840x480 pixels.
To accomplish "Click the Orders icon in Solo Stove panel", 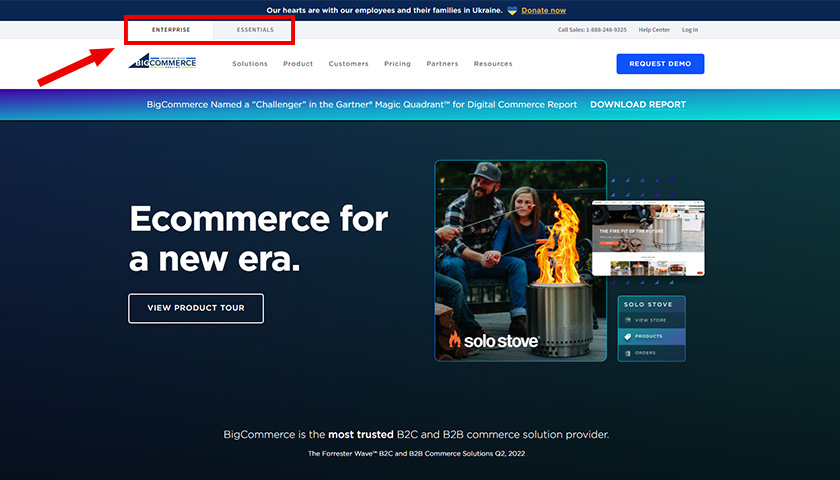I will 628,353.
